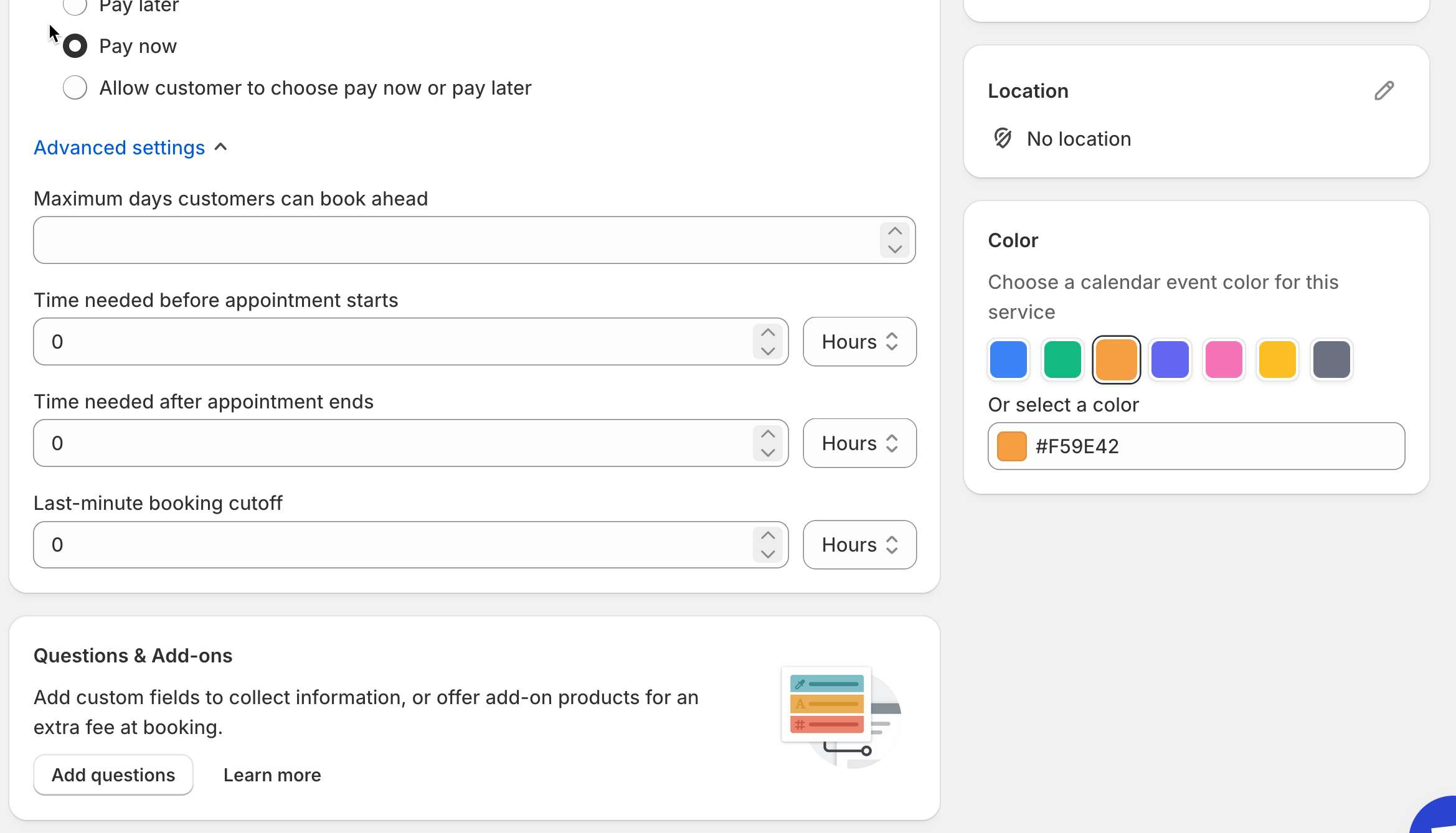
Task: Increase the maximum booking days using the up arrow
Action: (895, 232)
